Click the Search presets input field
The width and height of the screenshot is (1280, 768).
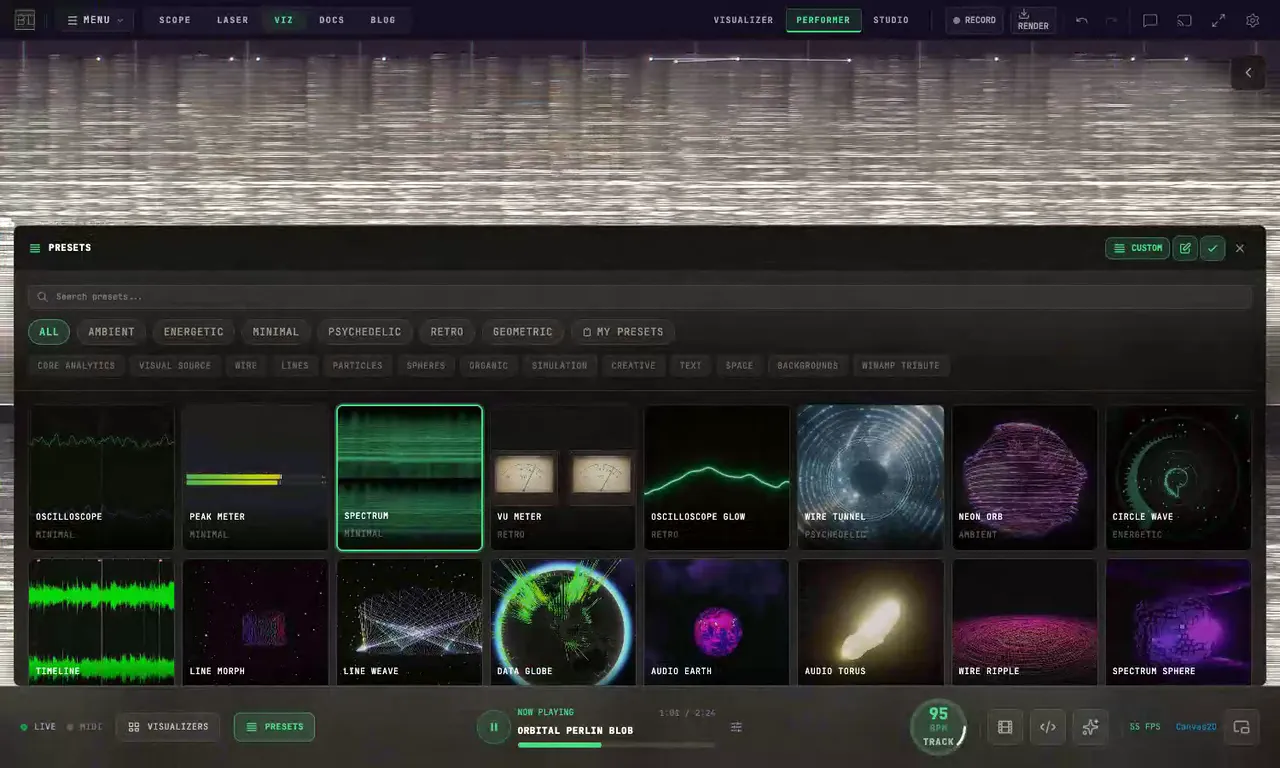[x=640, y=297]
